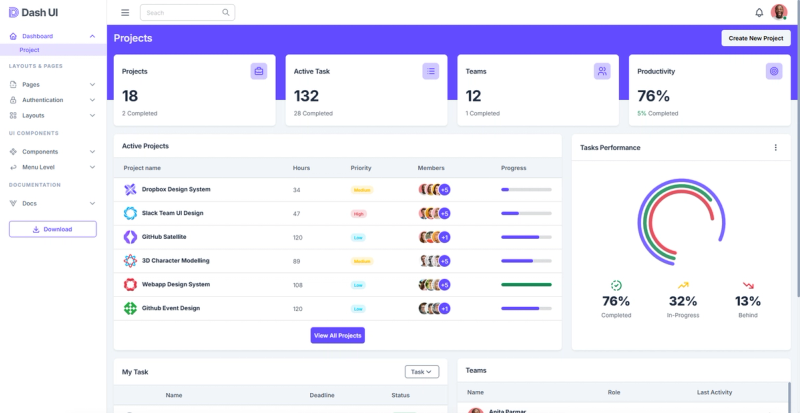Click View All Projects button
The image size is (800, 413).
tap(338, 335)
